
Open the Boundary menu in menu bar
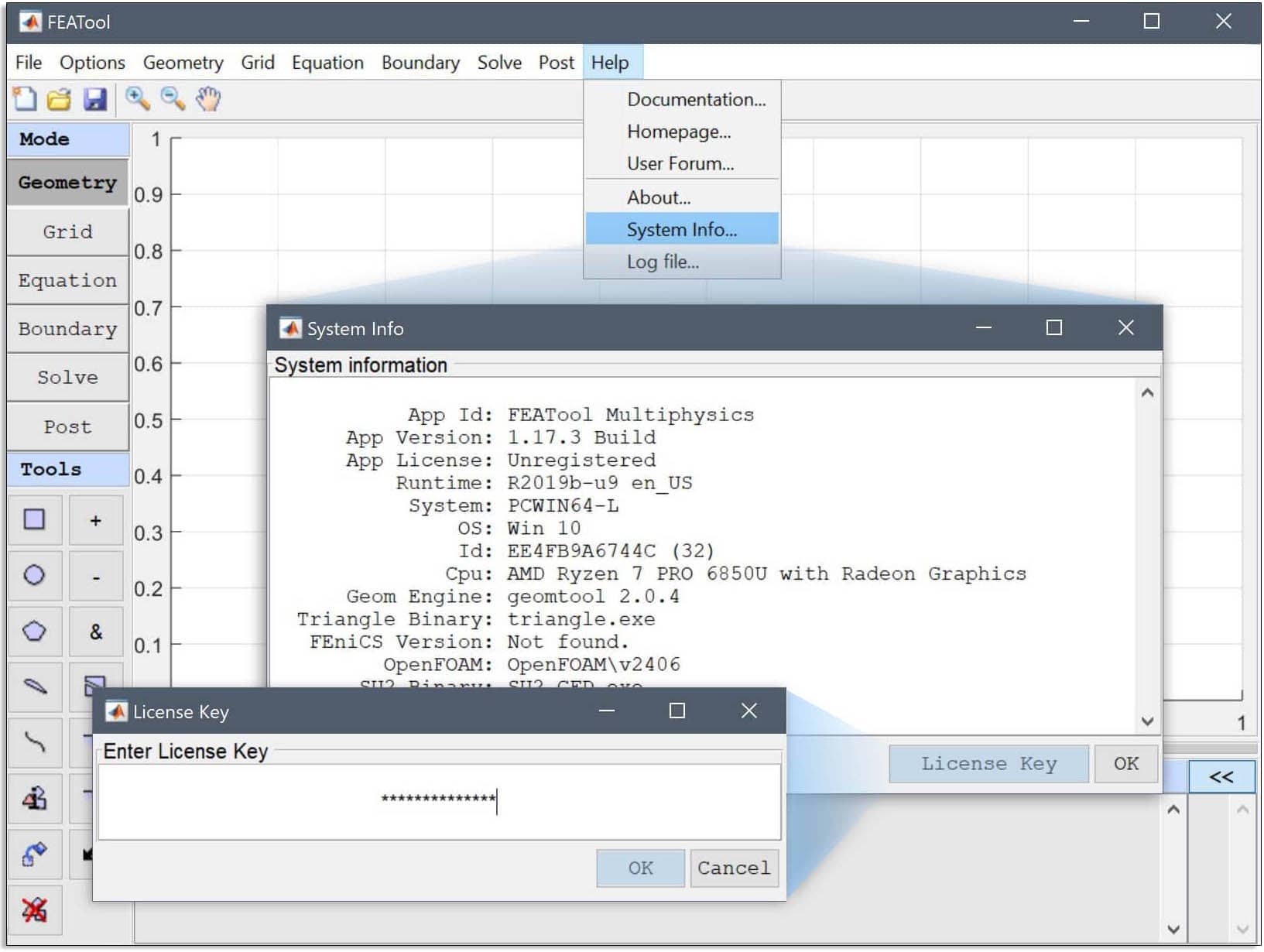(420, 63)
